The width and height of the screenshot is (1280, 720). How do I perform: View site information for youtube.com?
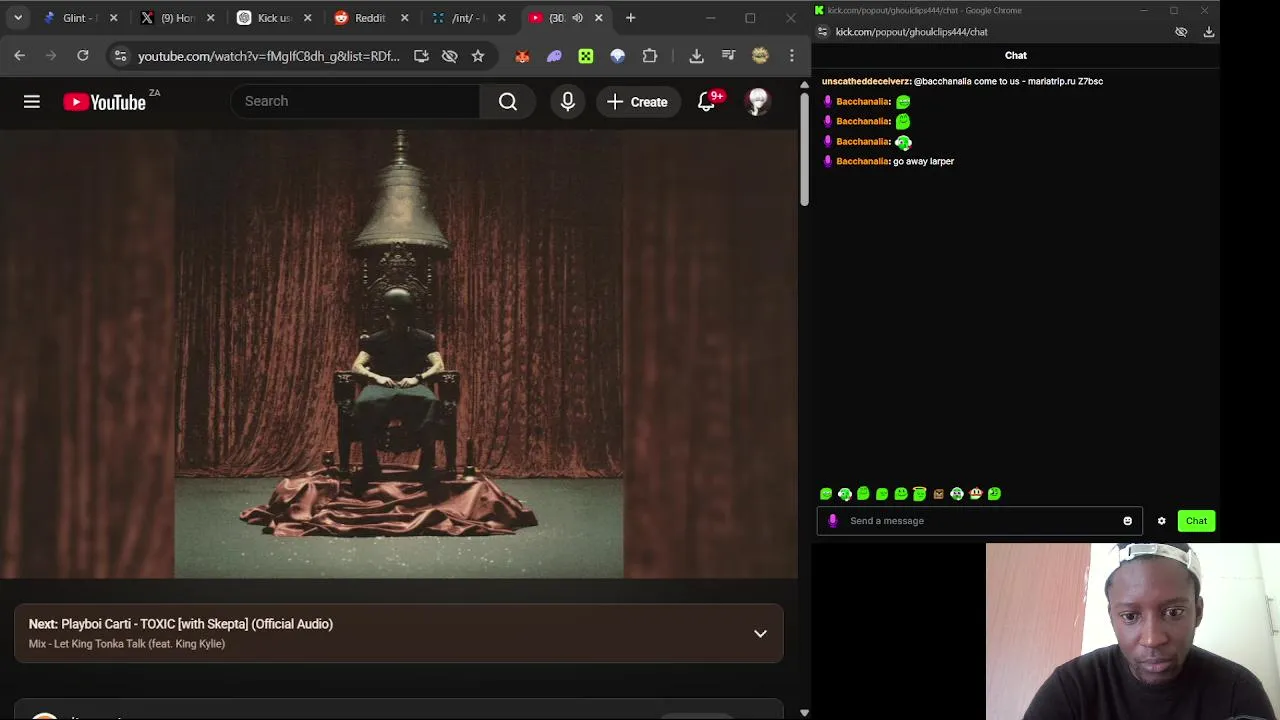pos(120,56)
